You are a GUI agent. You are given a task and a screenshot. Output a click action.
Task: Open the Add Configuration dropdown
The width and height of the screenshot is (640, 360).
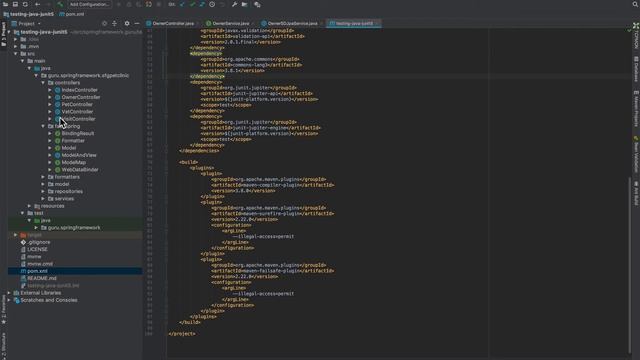point(89,4)
